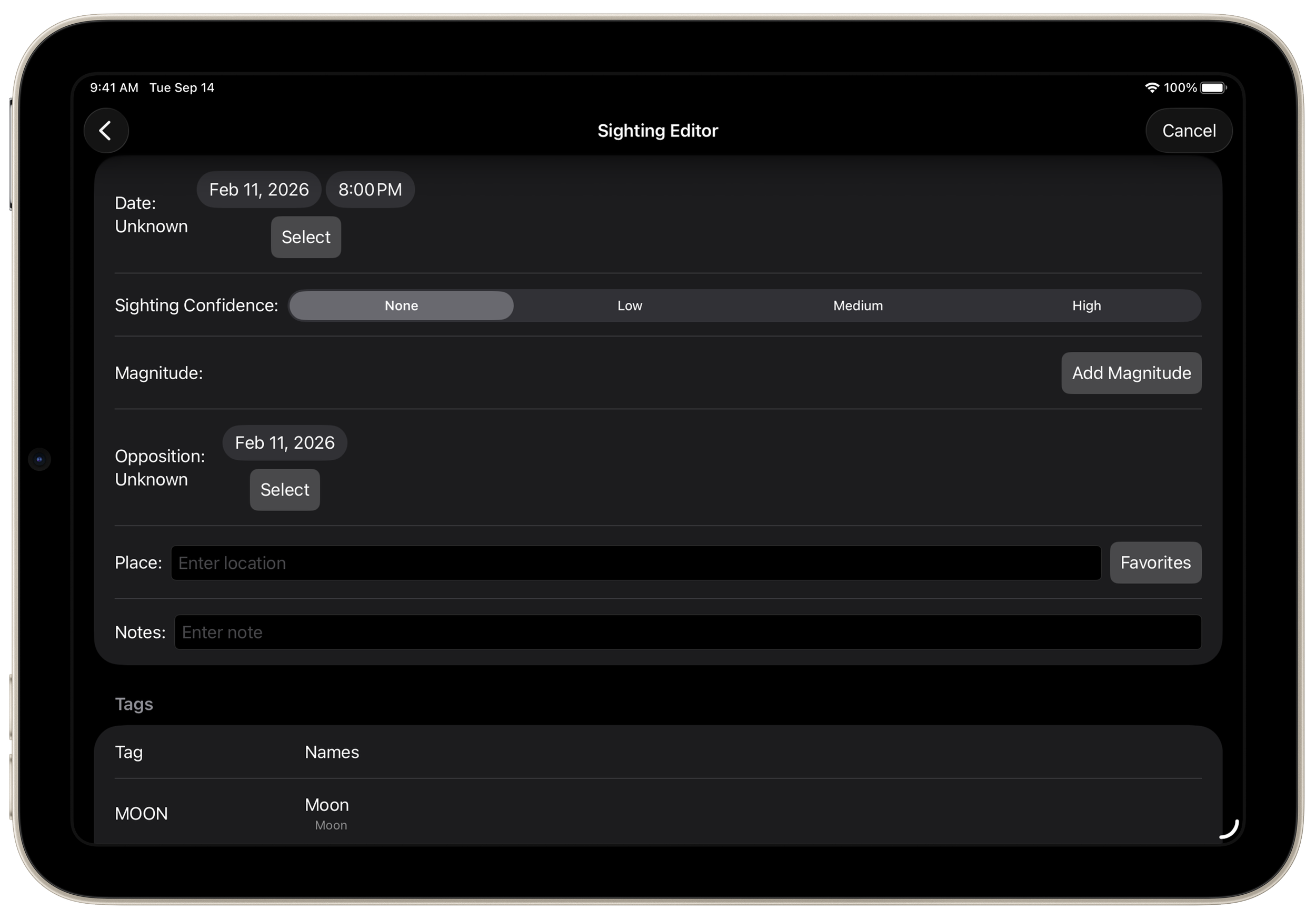Focus the Enter location field
Screen dimensions: 1316x919
635,563
